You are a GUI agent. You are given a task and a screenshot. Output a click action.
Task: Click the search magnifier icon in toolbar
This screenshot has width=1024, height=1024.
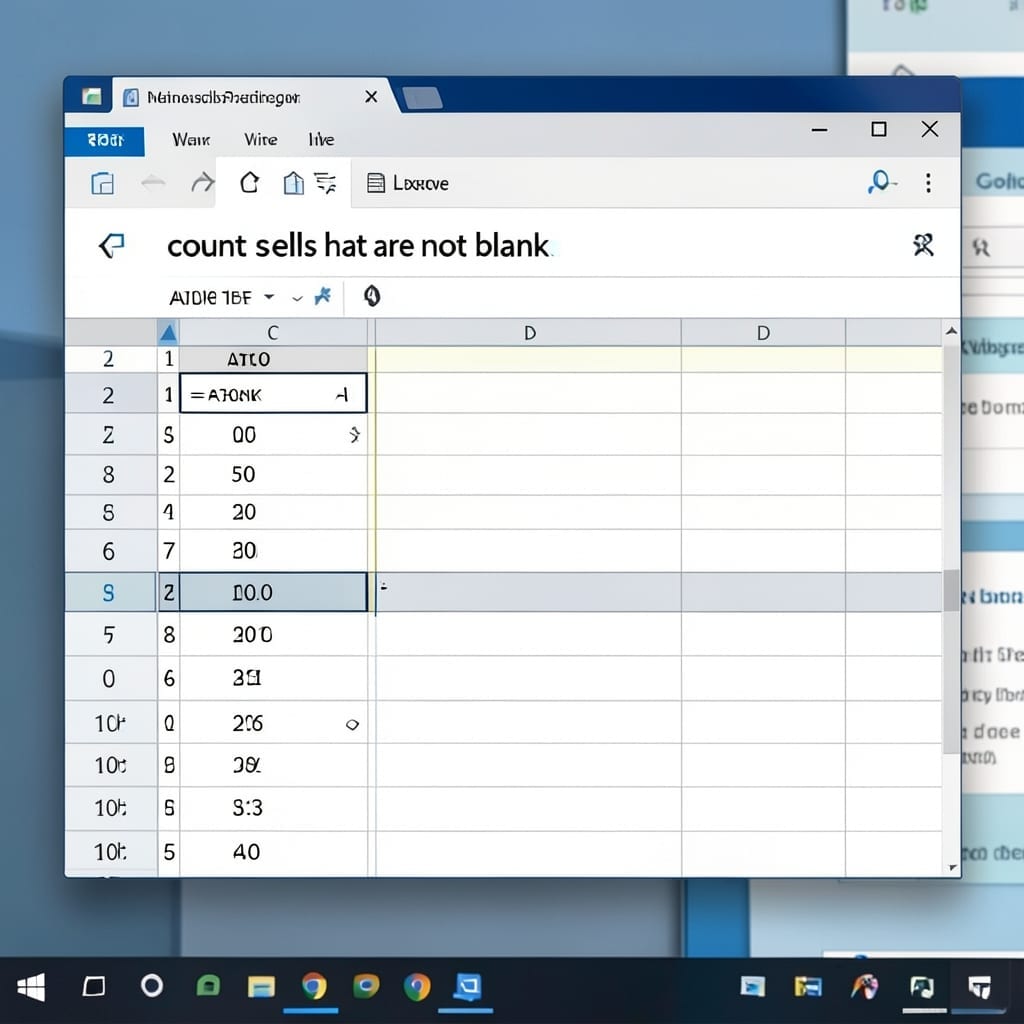(881, 182)
